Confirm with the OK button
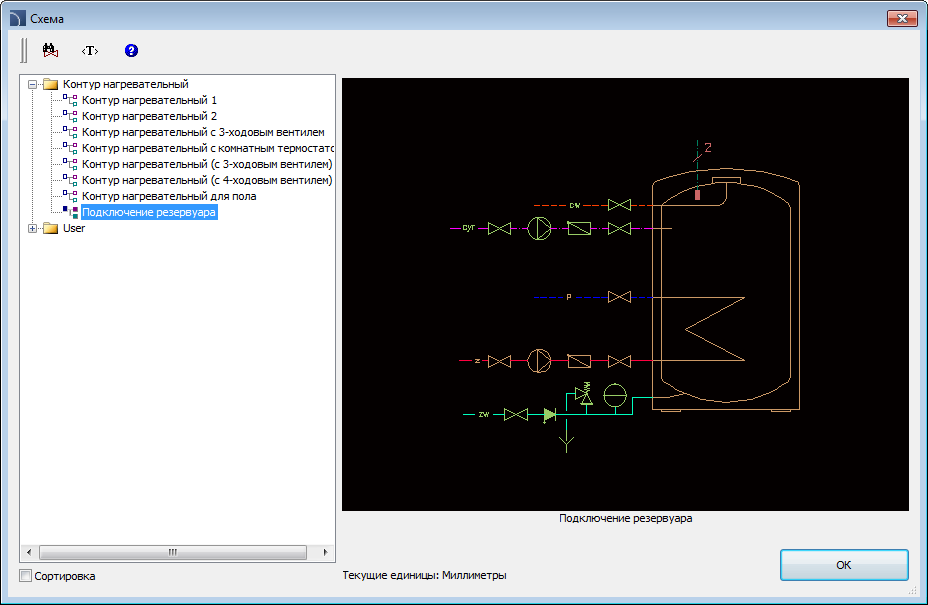Screen dimensions: 928x605 tap(844, 565)
